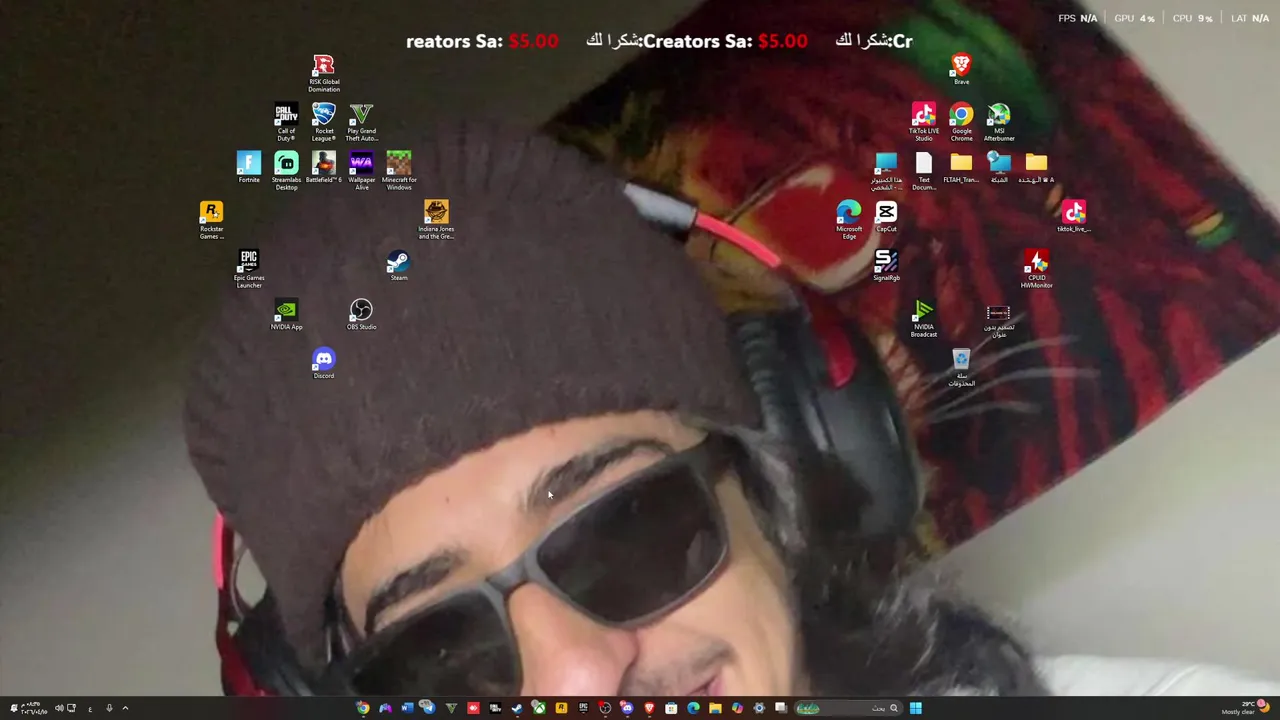Screen dimensions: 1280x720
Task: Launch the Call of Duty desktop shortcut
Action: [x=286, y=122]
